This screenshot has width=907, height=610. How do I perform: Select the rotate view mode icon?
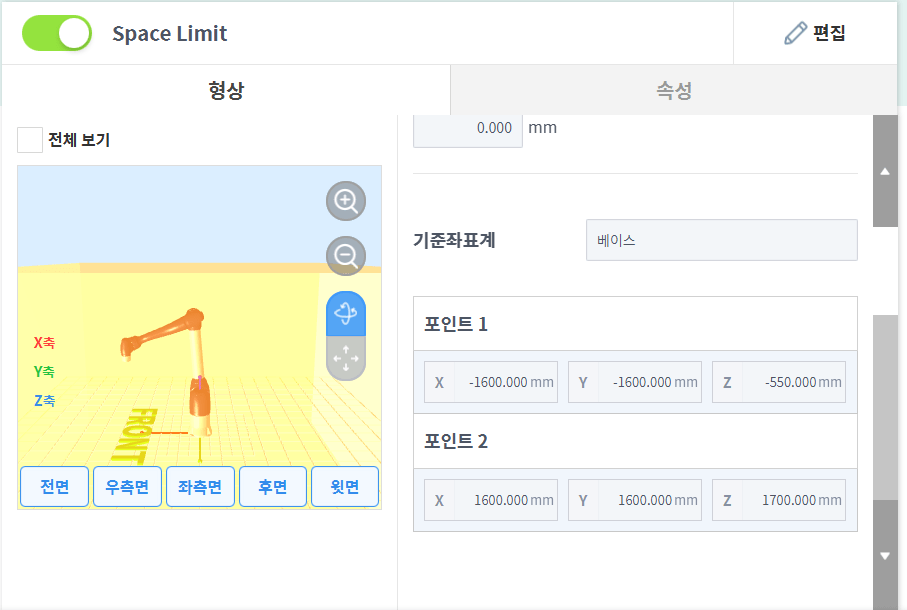[346, 313]
